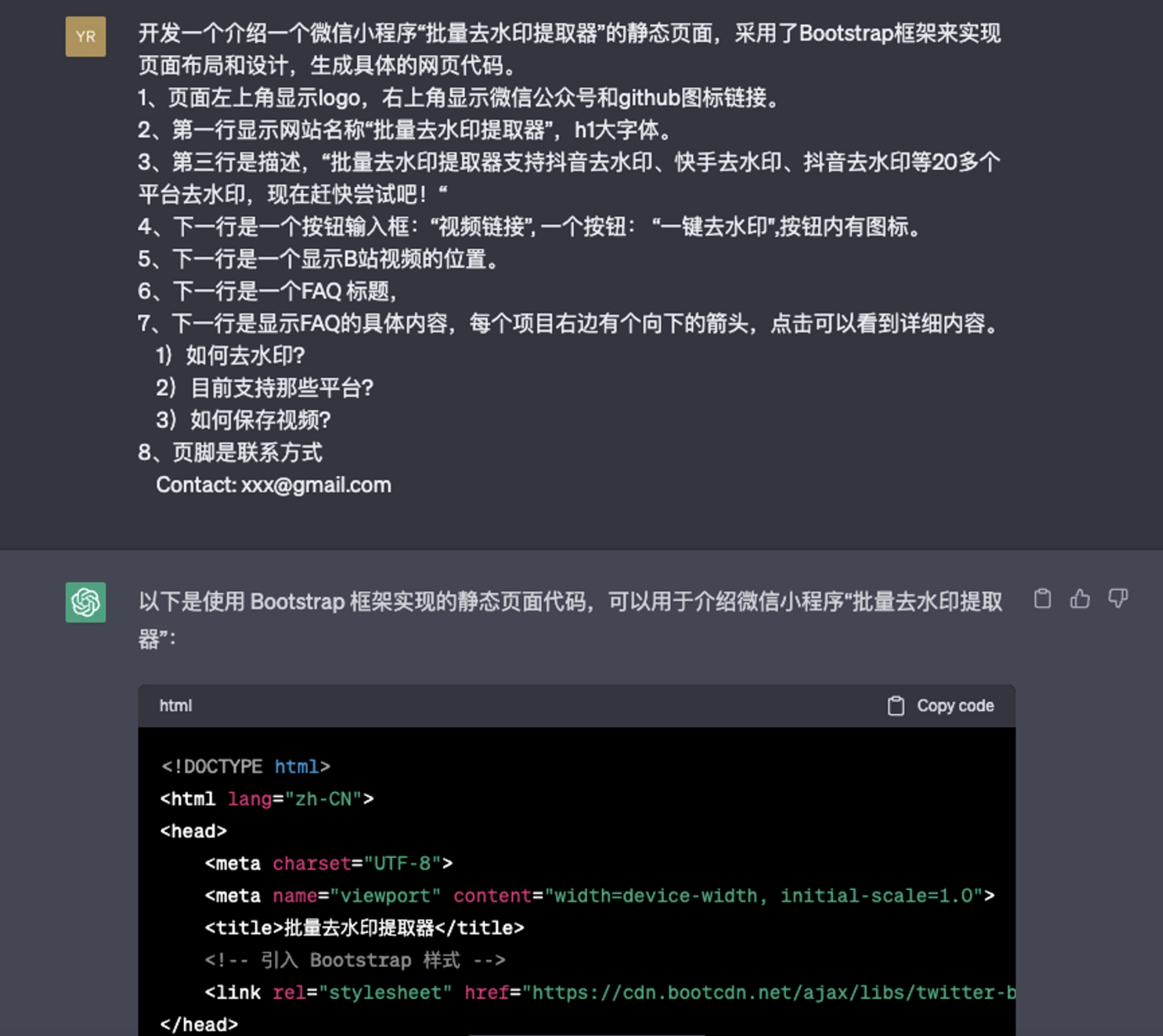
Task: Click the meta viewport code line
Action: click(x=599, y=896)
